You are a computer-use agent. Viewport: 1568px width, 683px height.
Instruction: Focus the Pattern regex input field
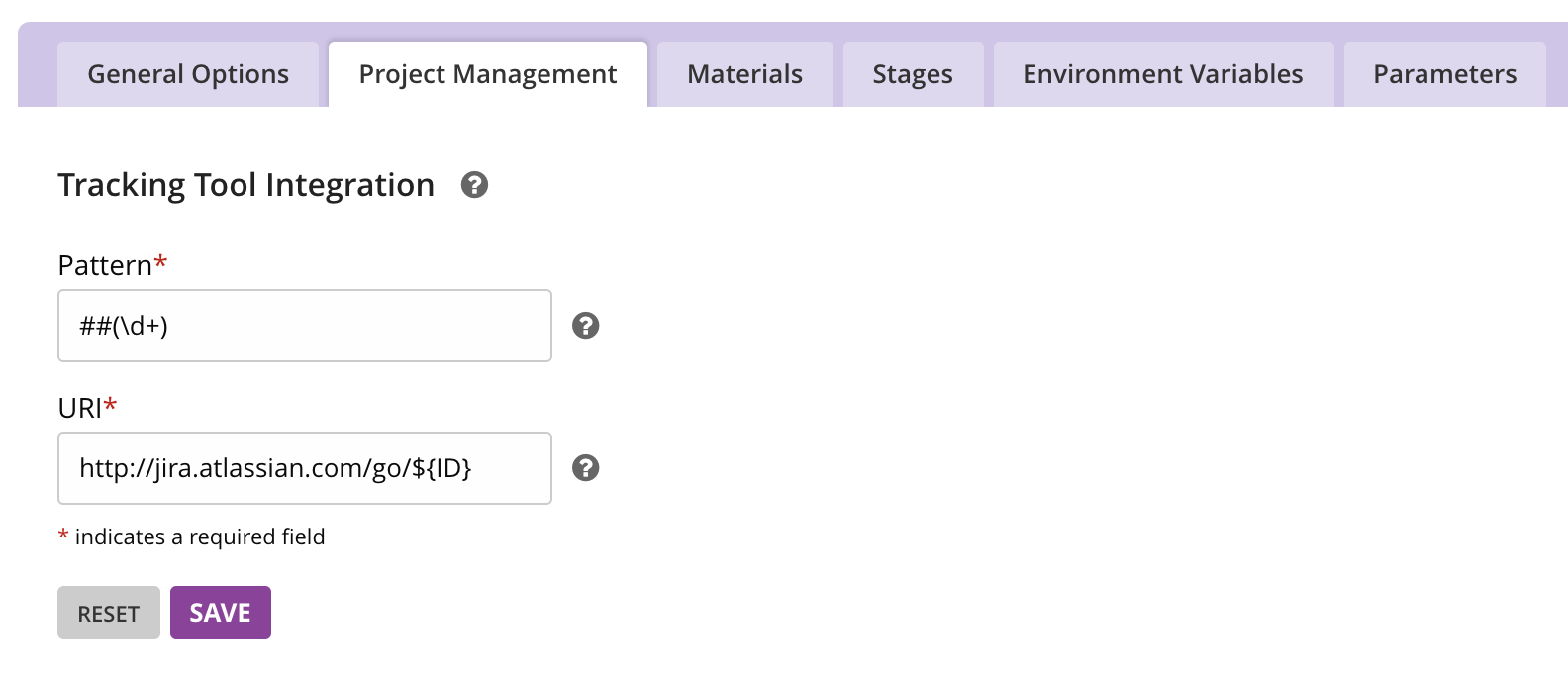tap(305, 326)
